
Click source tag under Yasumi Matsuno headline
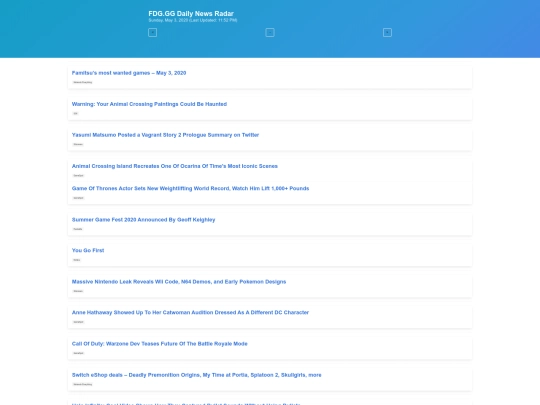pos(78,144)
